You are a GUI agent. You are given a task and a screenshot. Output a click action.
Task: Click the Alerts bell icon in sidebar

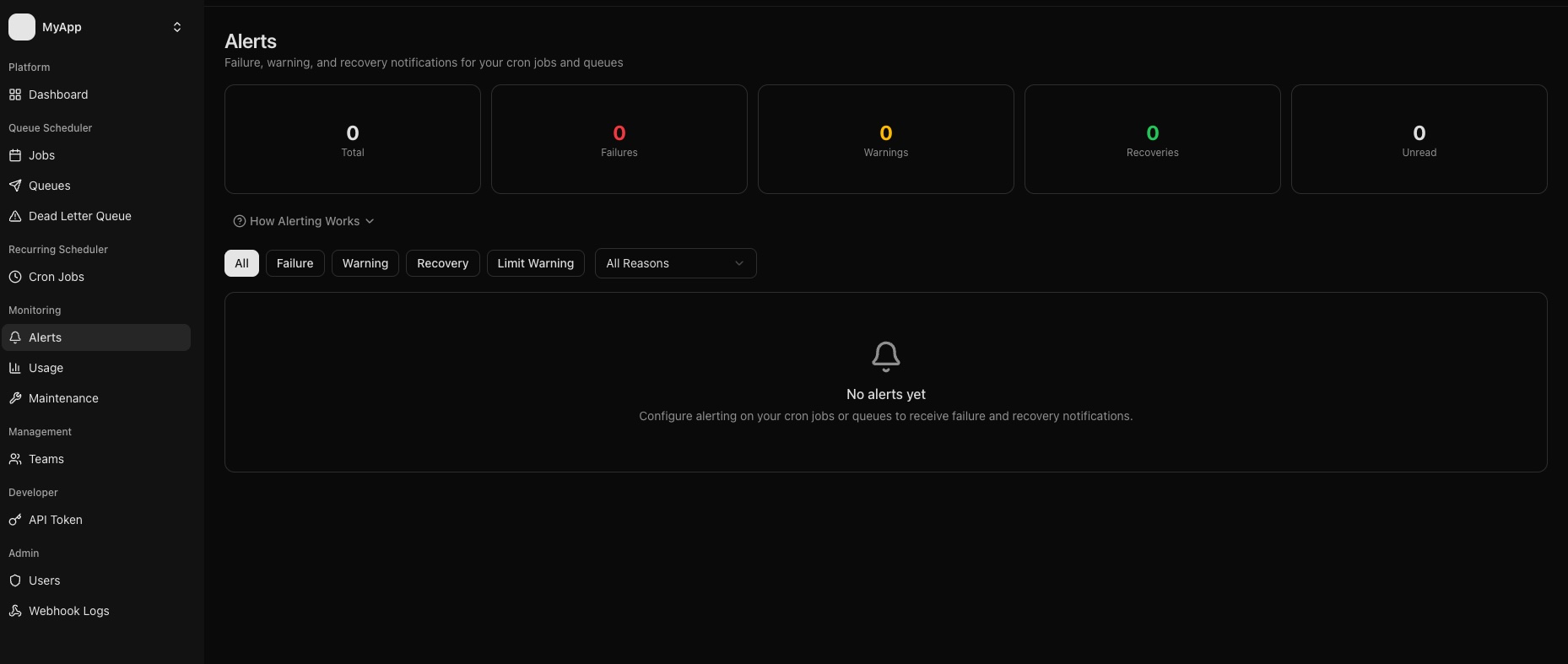(15, 337)
